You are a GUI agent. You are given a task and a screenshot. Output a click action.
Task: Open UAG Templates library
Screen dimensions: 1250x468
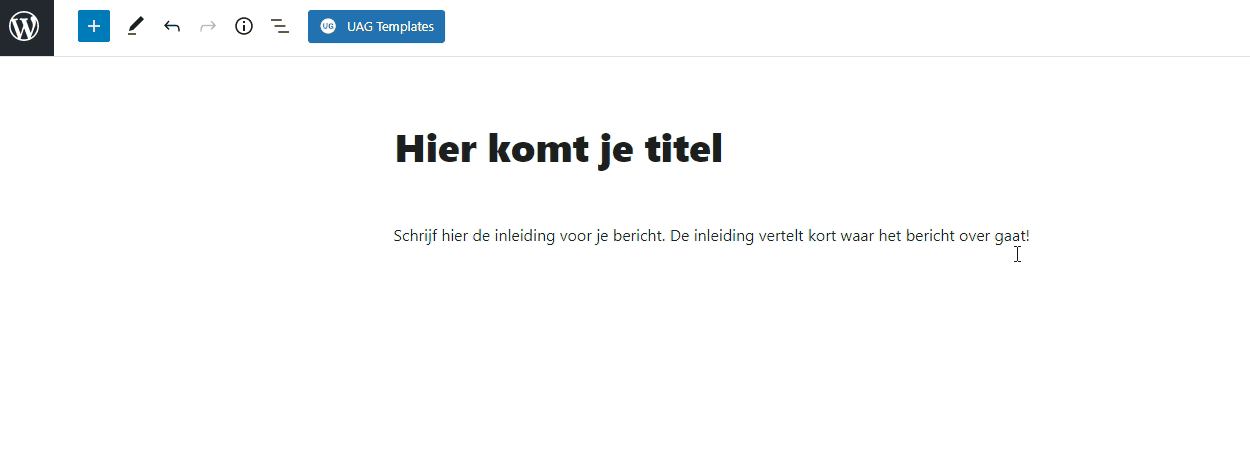(x=390, y=27)
